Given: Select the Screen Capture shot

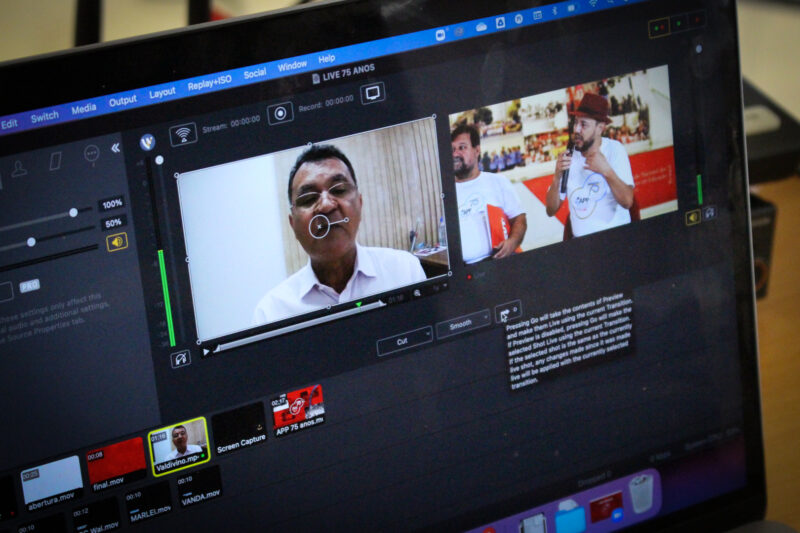Looking at the screenshot, I should tap(239, 427).
